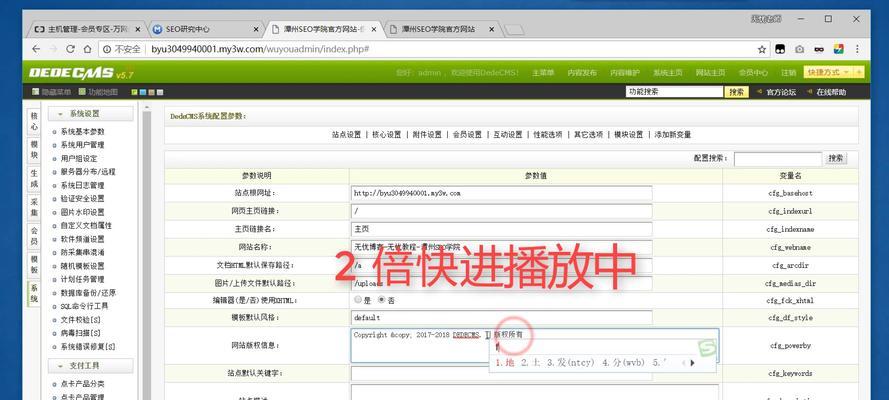Image resolution: width=889 pixels, height=400 pixels.
Task: Open 系统基本参数 in the left menu
Action: coord(83,131)
